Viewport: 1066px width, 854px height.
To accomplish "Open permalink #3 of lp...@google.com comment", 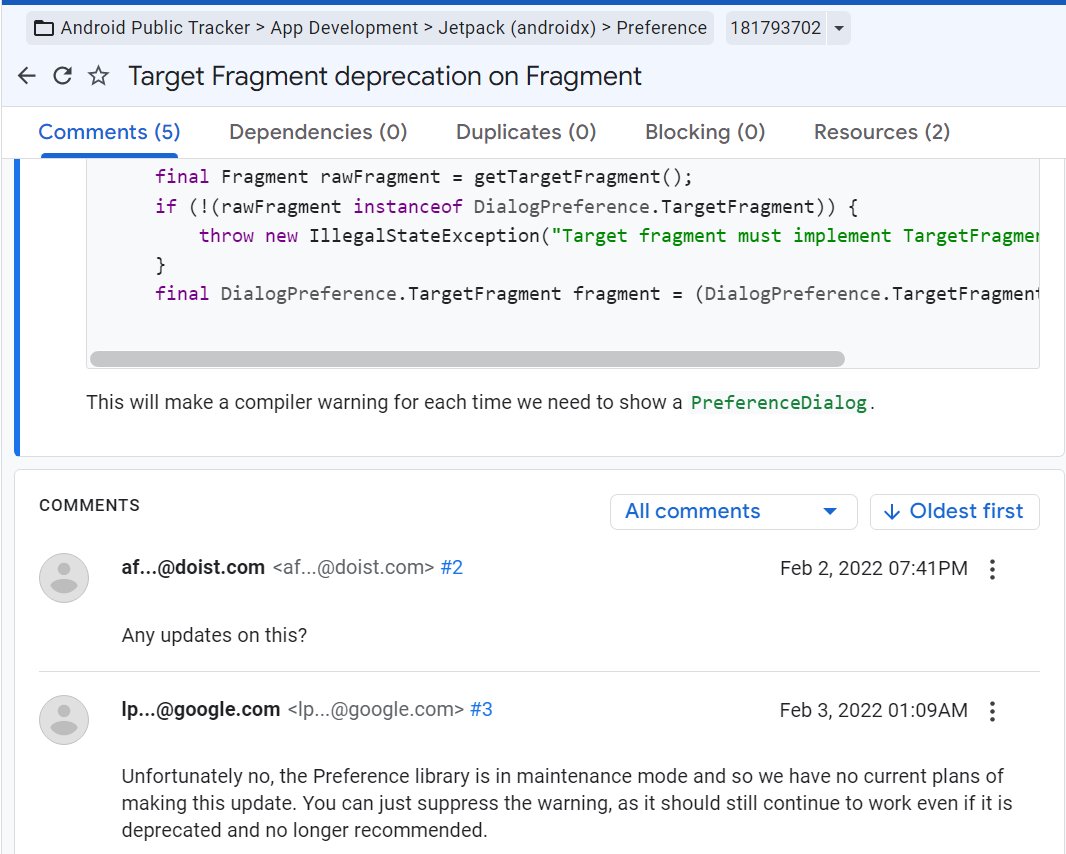I will pos(481,709).
